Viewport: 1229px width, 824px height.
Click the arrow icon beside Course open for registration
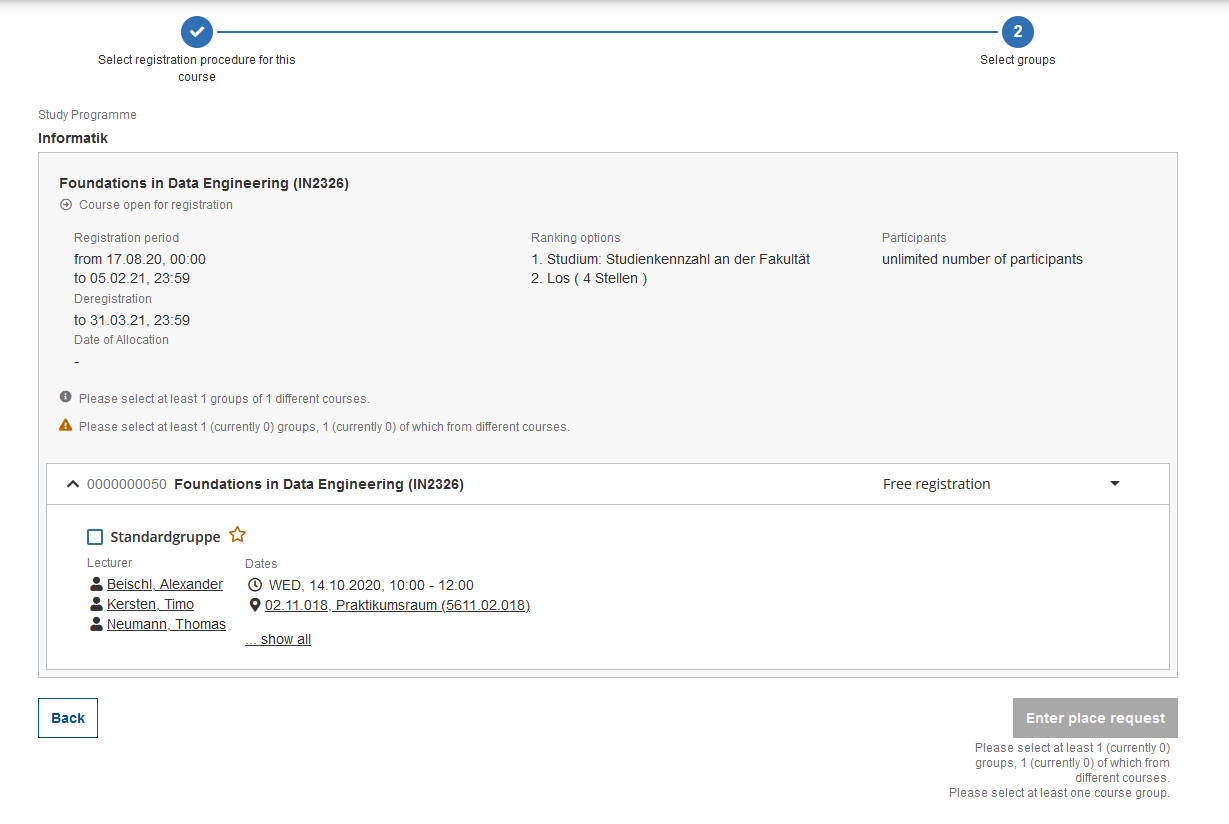tap(66, 205)
